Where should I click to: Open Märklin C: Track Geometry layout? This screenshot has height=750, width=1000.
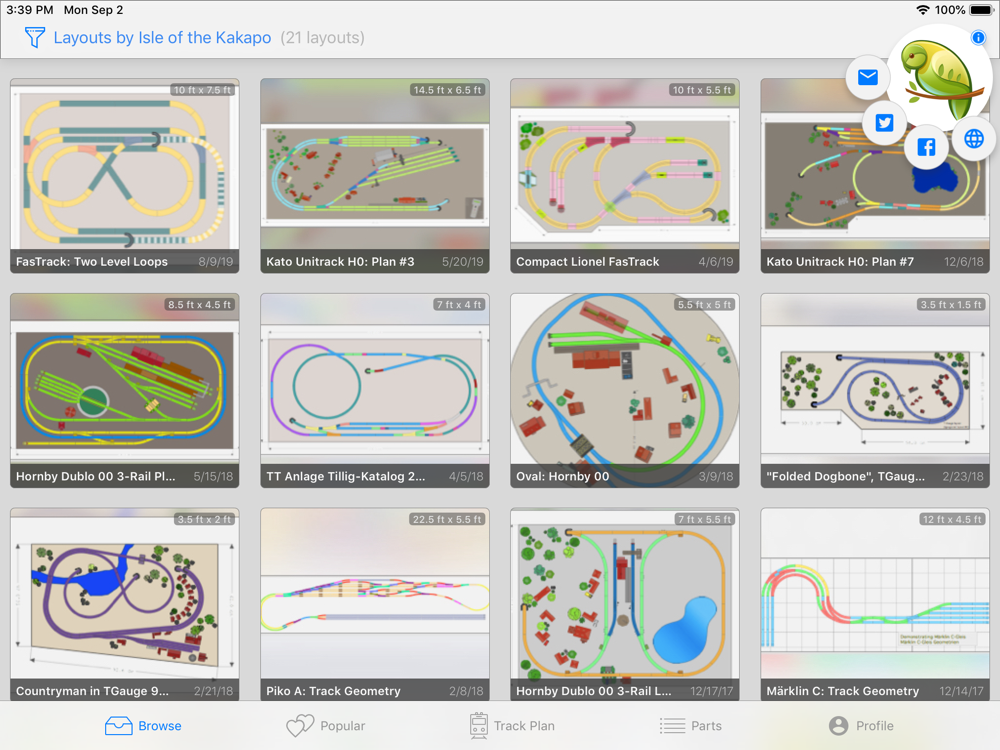874,605
